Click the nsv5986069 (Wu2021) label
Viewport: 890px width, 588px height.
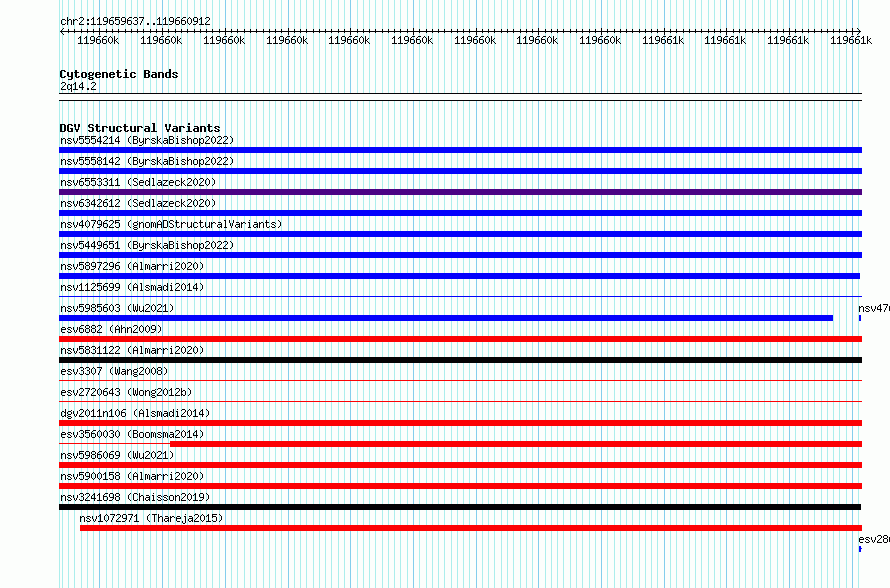tap(117, 455)
